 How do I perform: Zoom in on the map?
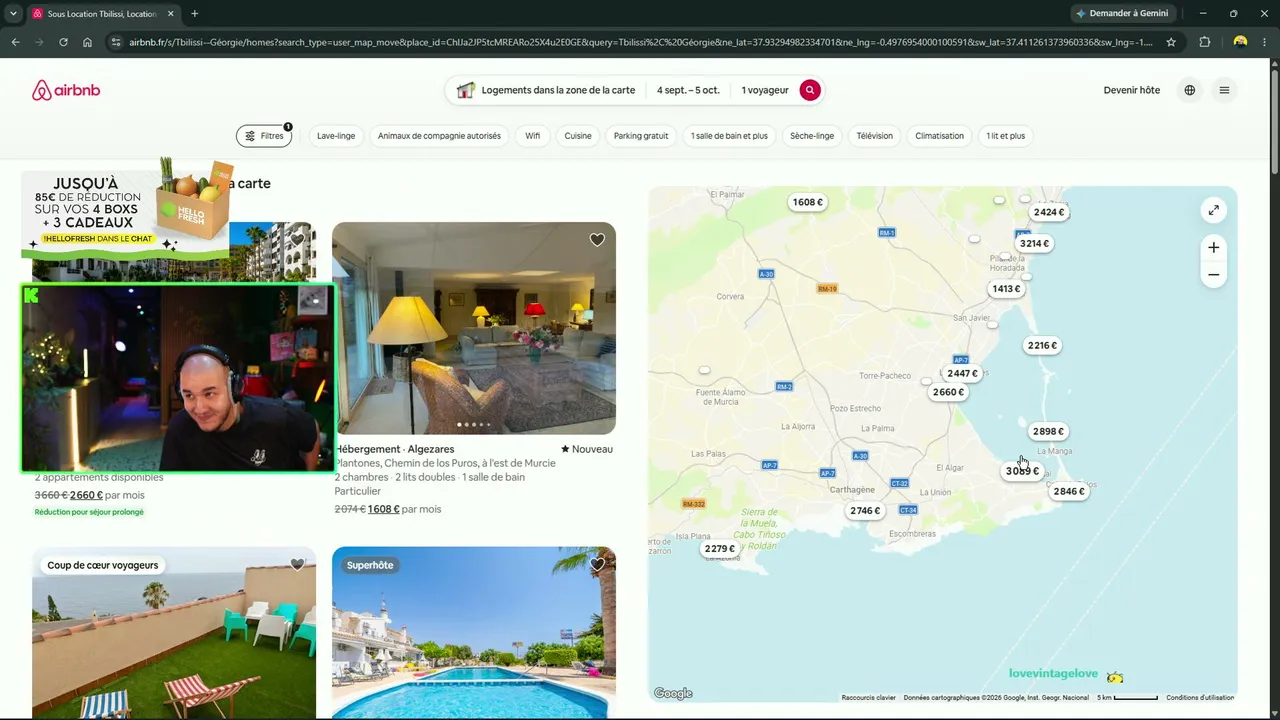(x=1213, y=248)
